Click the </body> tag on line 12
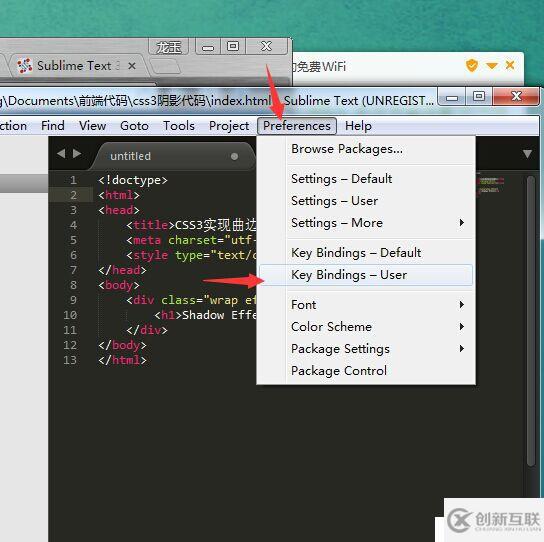 coord(122,345)
